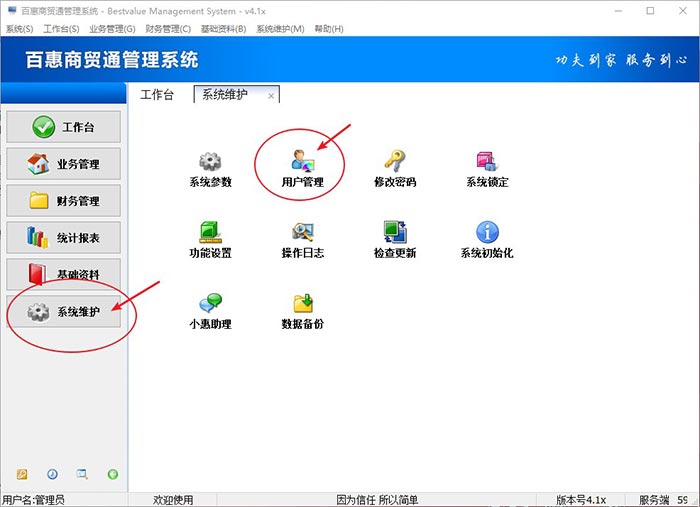Click the key icon in sidebar footer
This screenshot has height=507, width=700.
[x=22, y=474]
